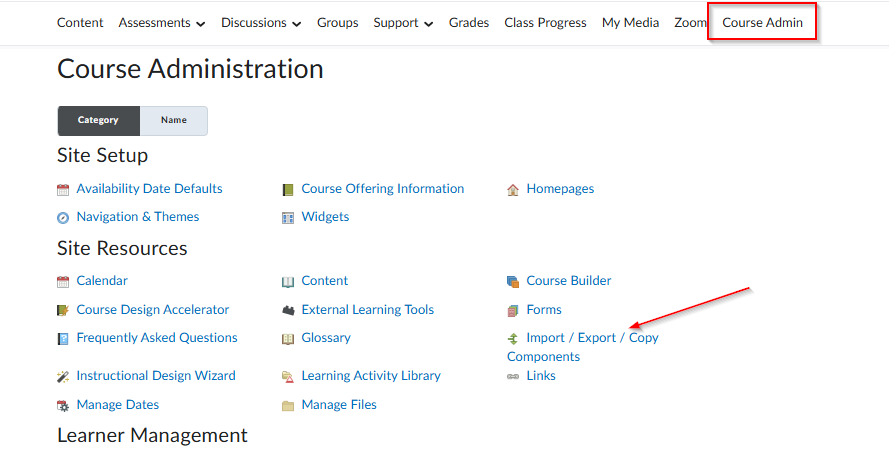Expand the Discussions dropdown menu
This screenshot has width=889, height=458.
(261, 23)
